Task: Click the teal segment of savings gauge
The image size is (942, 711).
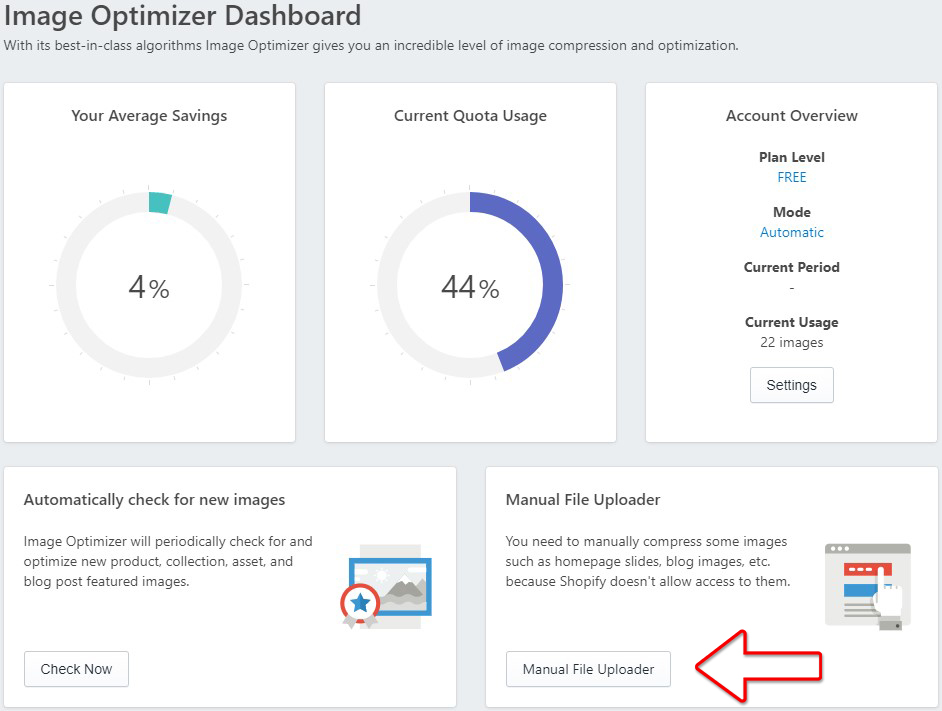Action: (x=159, y=203)
